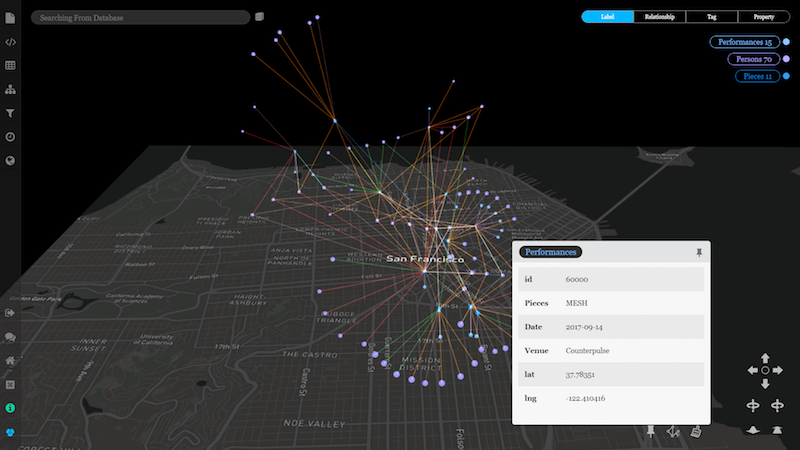
Task: Click the pushpin icon below details panel
Action: (x=651, y=431)
